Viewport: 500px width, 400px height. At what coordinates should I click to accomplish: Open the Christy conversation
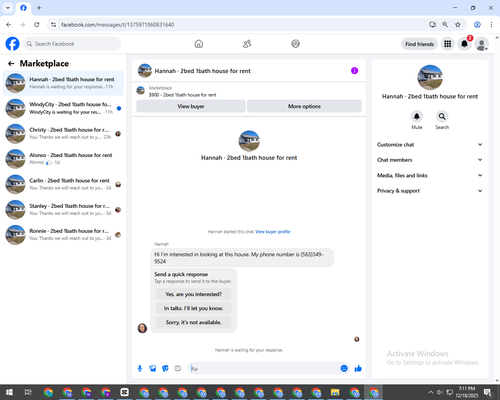tap(63, 133)
